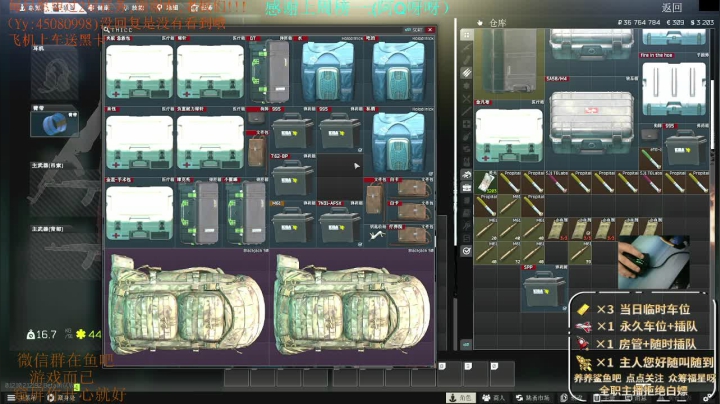Select the DT weapon case in THICC case
The height and width of the screenshot is (404, 720).
(270, 72)
